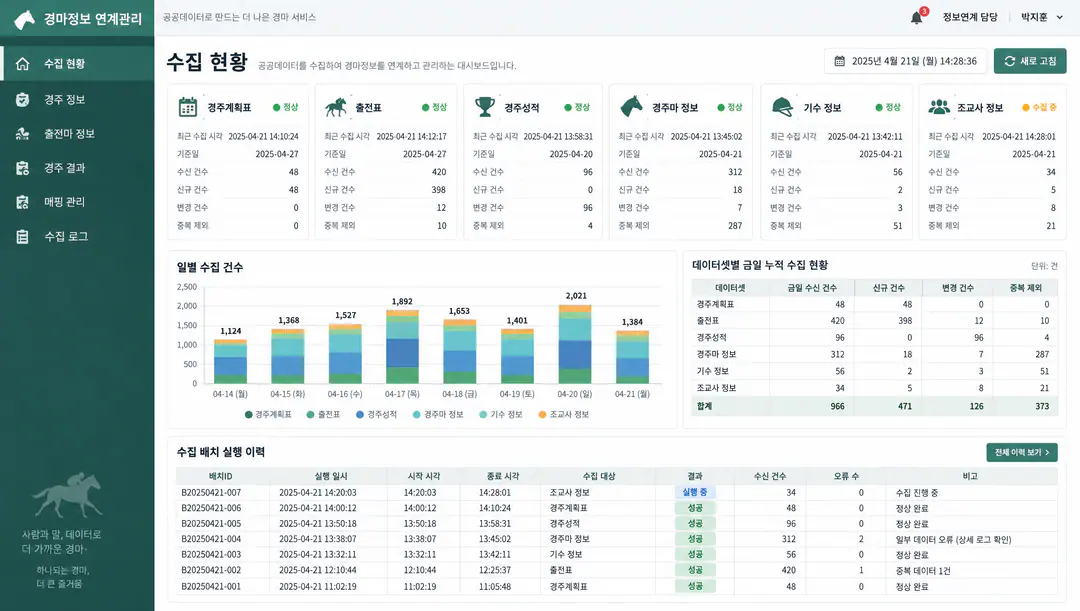This screenshot has width=1080, height=611.
Task: Click the 04-20 (일) bar in the chart
Action: pos(575,344)
